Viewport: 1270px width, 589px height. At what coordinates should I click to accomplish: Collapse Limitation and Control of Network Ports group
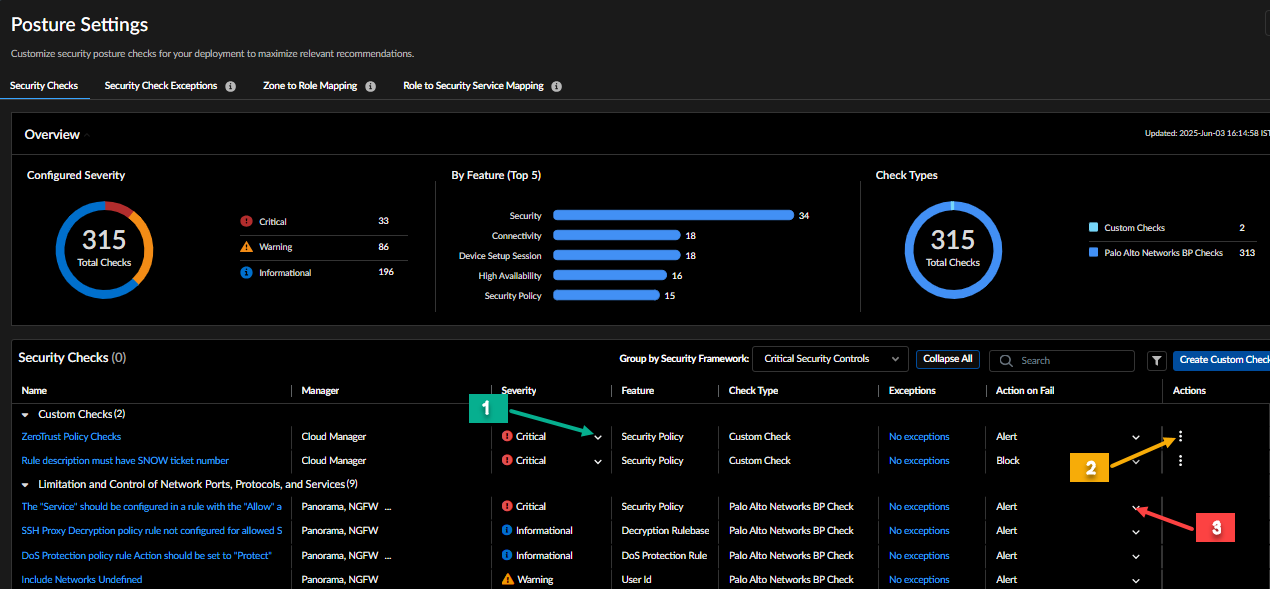(x=25, y=484)
